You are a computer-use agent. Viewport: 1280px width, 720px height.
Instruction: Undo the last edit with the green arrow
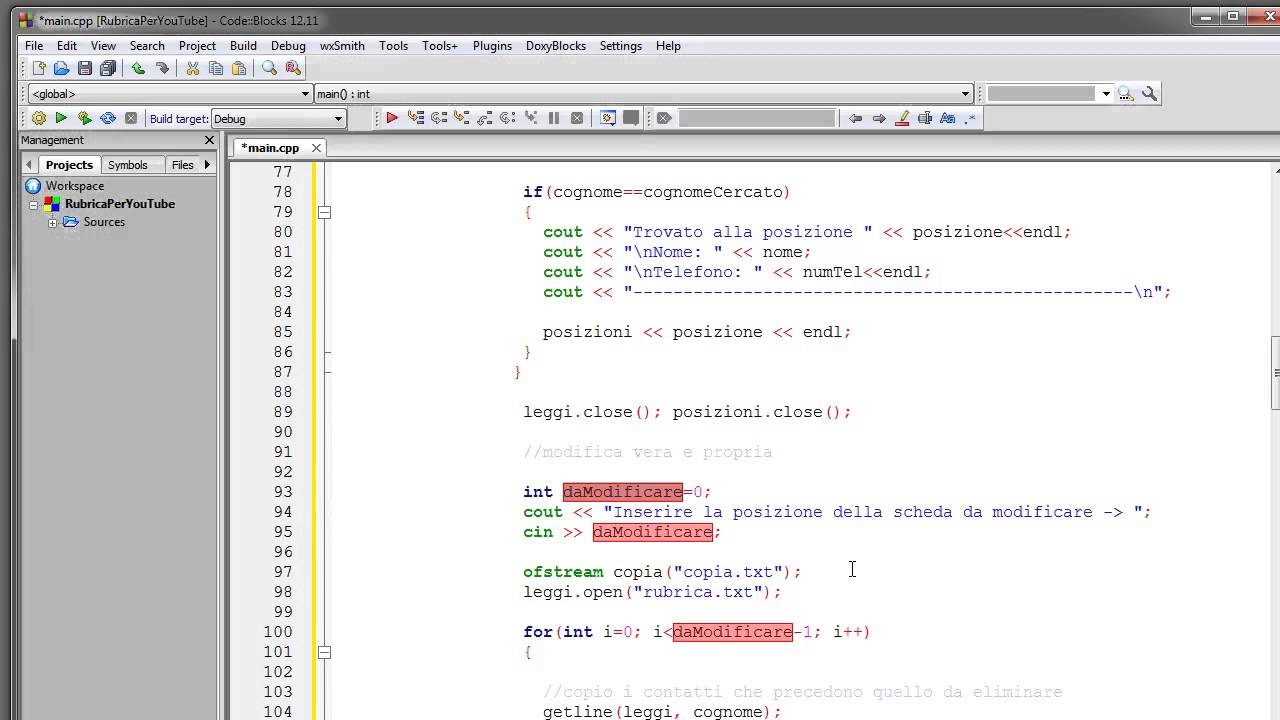138,68
